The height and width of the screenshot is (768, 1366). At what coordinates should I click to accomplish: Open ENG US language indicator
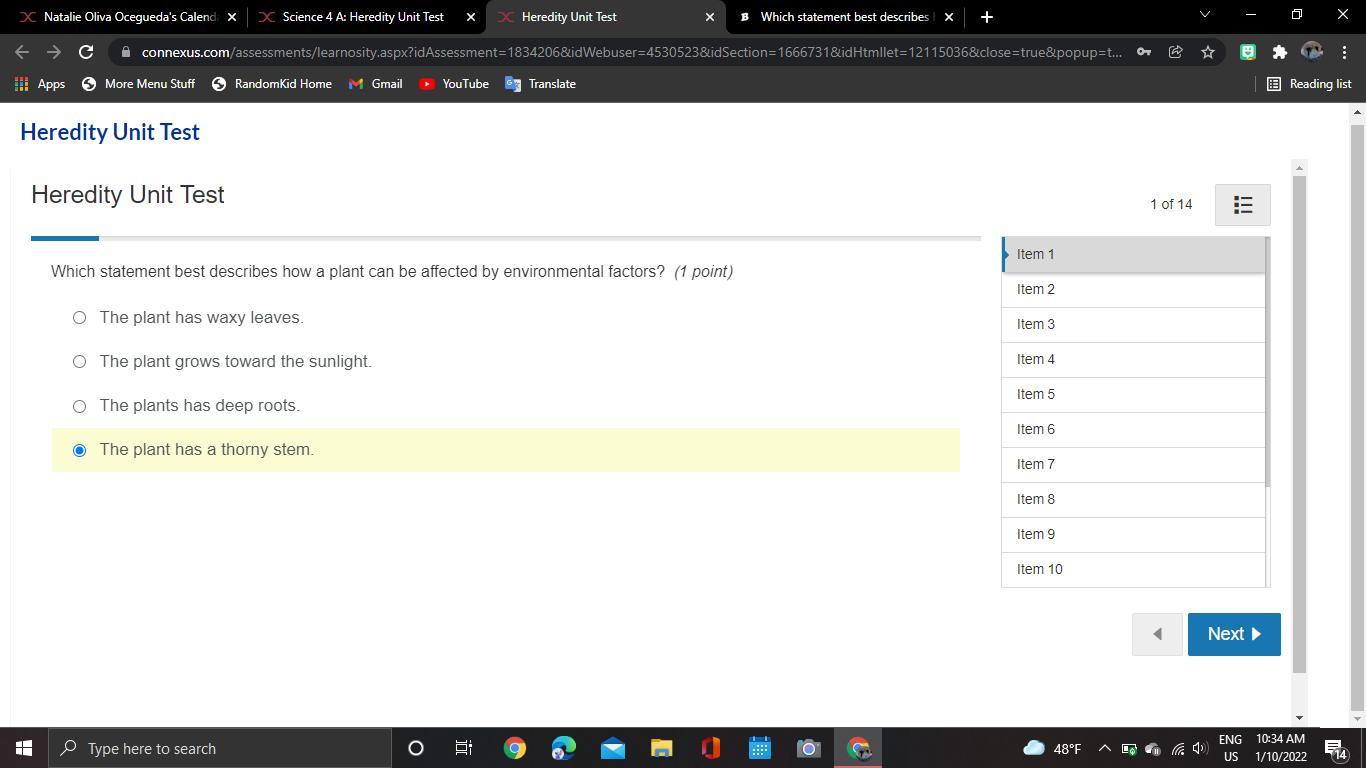click(x=1230, y=748)
